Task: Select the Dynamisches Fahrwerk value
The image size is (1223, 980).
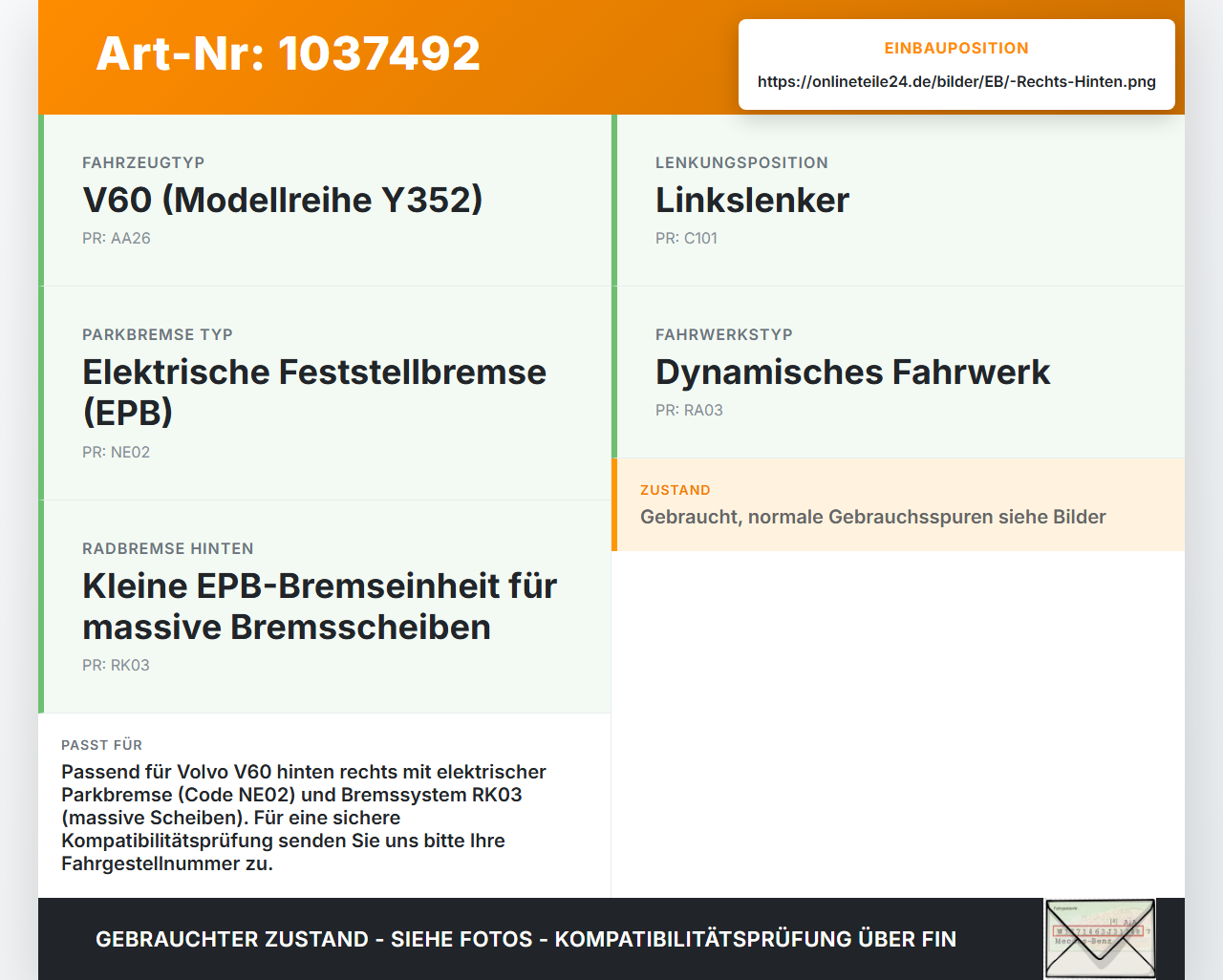Action: pyautogui.click(x=852, y=372)
